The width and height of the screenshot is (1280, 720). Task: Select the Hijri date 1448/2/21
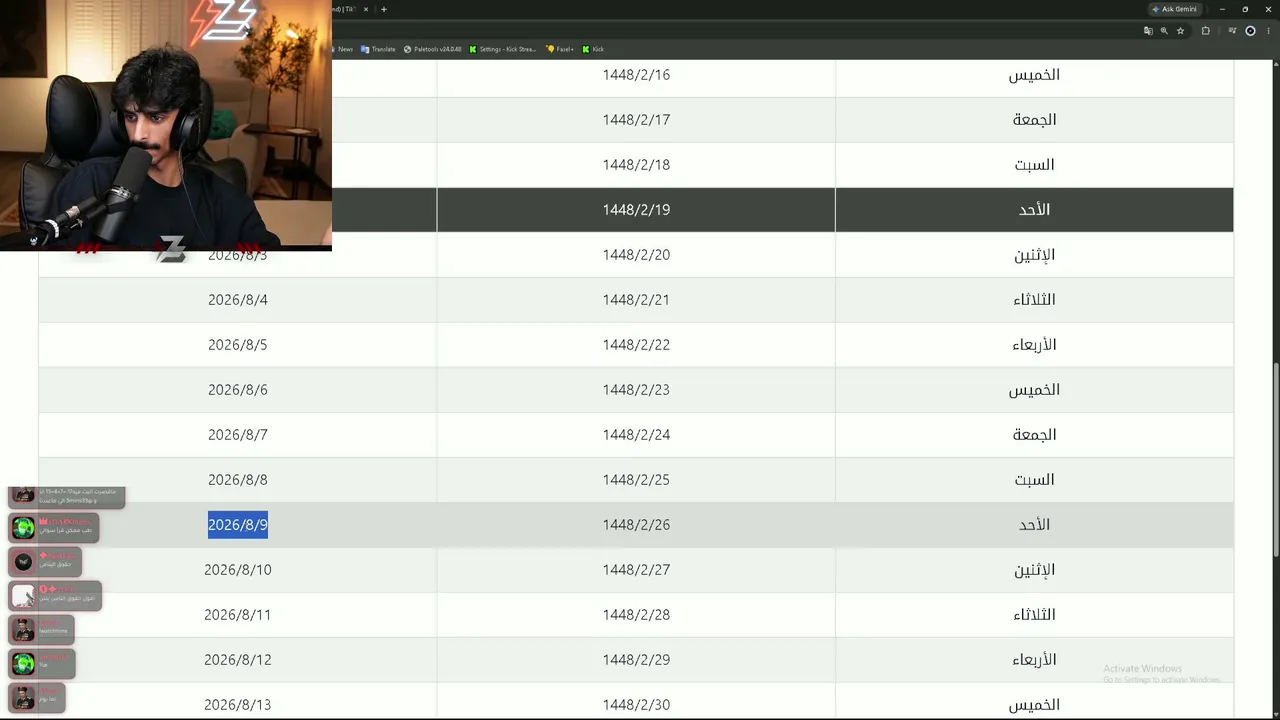636,300
